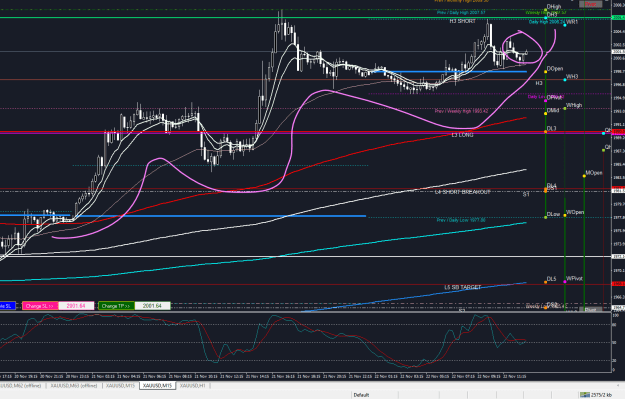Image resolution: width=625 pixels, height=399 pixels.
Task: Select the WH3 pivot label
Action: coord(572,77)
